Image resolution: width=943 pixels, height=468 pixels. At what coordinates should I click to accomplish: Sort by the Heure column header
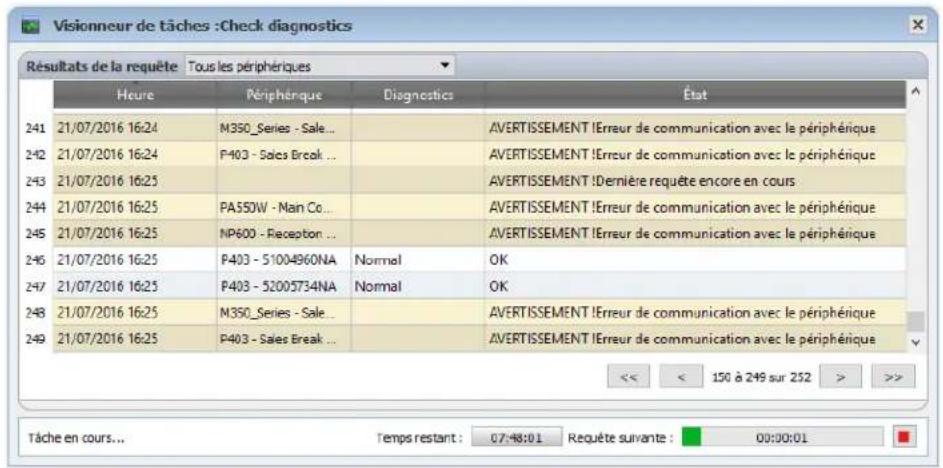tap(135, 95)
